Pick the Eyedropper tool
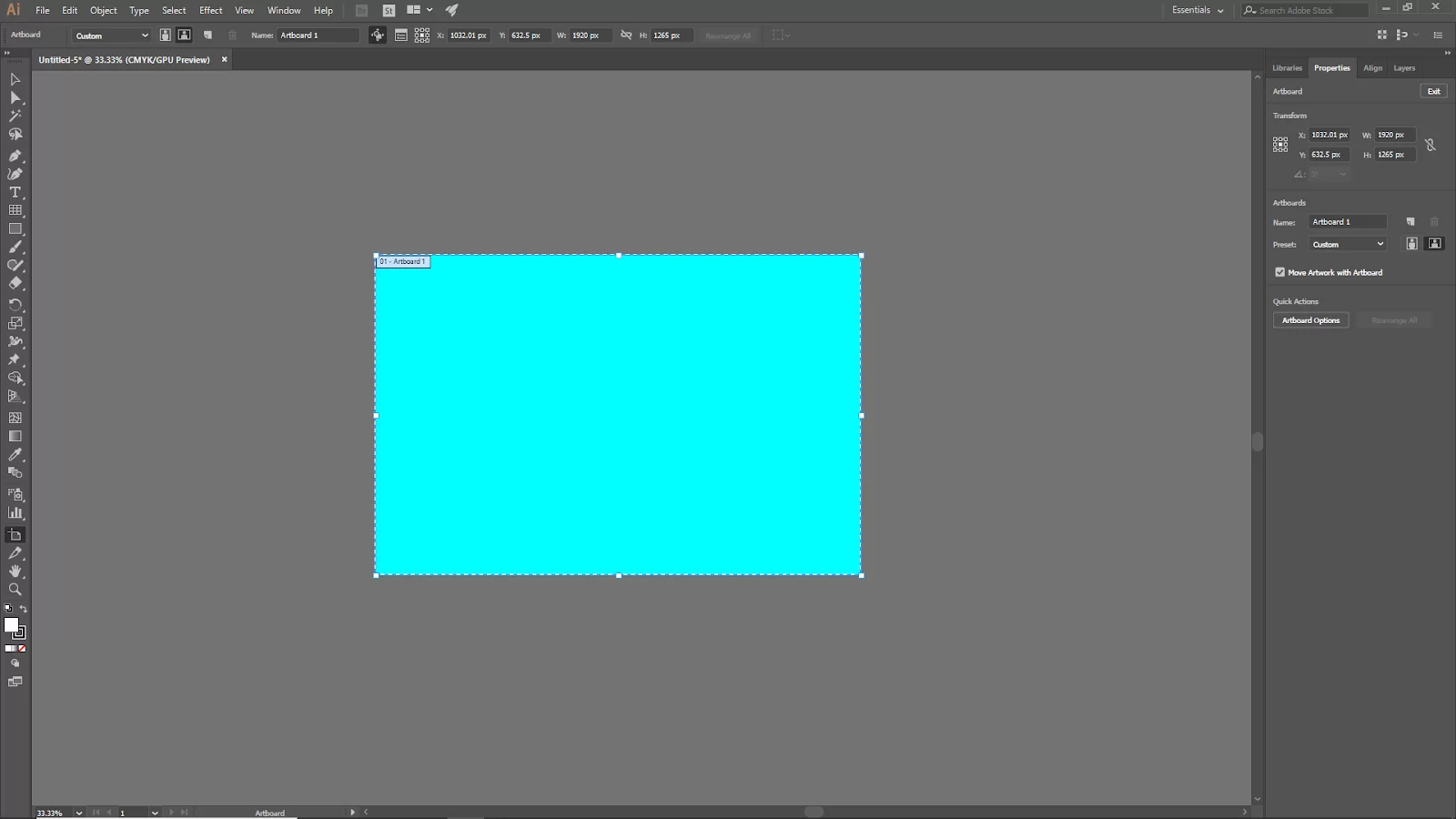The height and width of the screenshot is (819, 1456). coord(15,454)
